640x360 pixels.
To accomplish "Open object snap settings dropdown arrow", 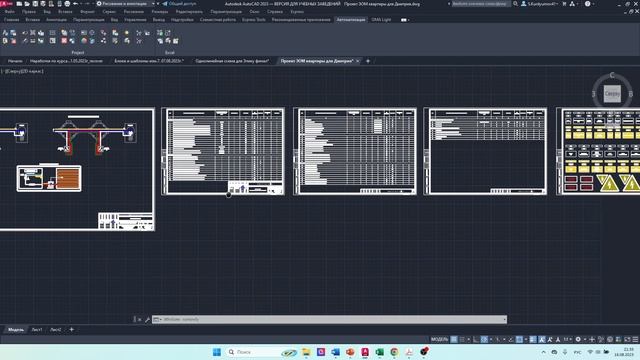I will pyautogui.click(x=526, y=339).
